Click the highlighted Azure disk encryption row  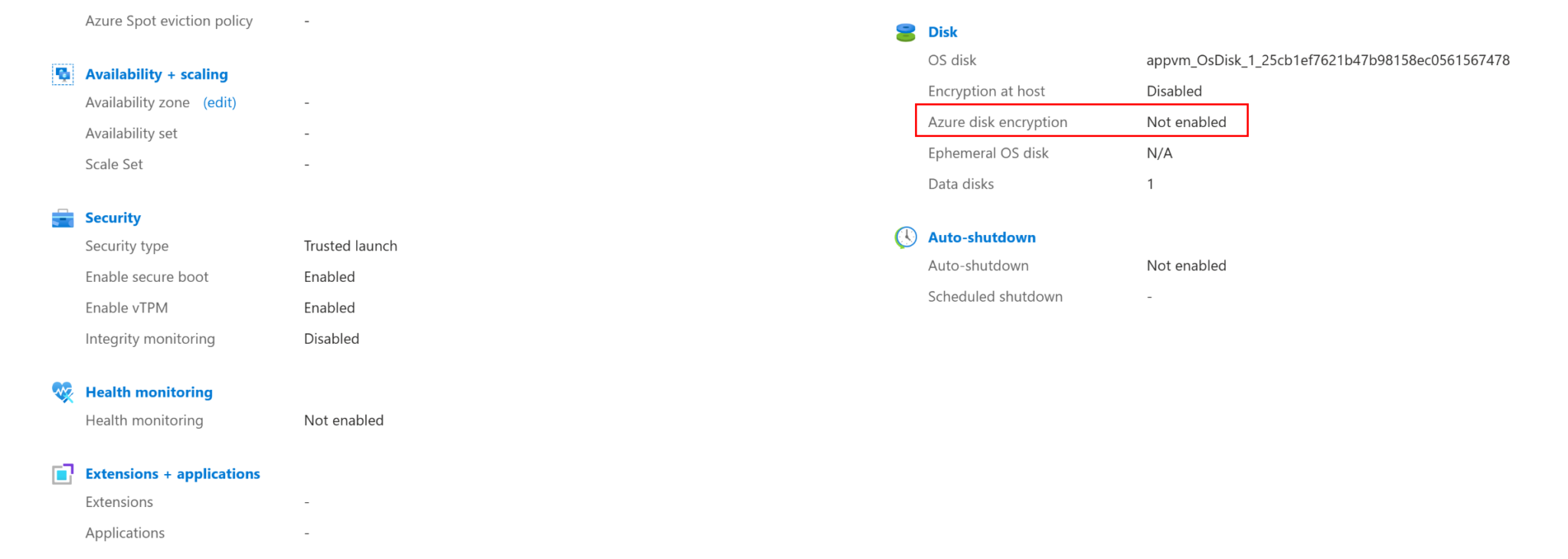(x=1081, y=121)
